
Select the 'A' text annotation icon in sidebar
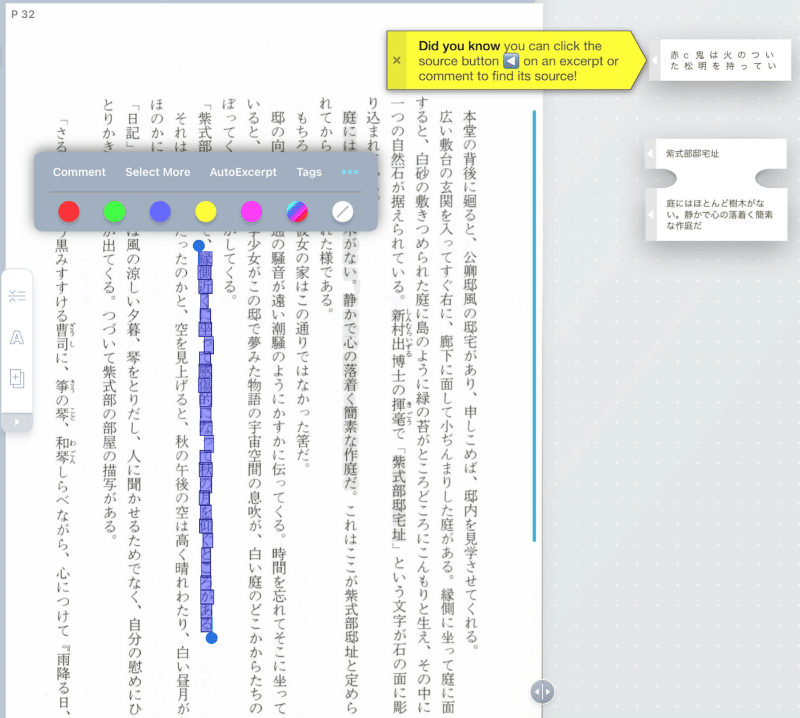pos(16,337)
